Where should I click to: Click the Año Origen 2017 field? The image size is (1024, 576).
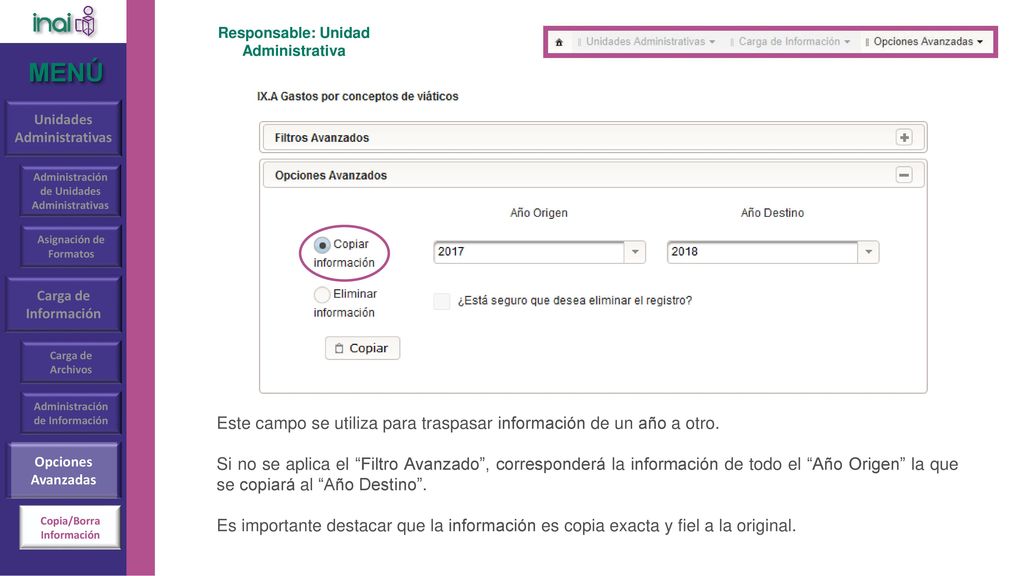529,252
